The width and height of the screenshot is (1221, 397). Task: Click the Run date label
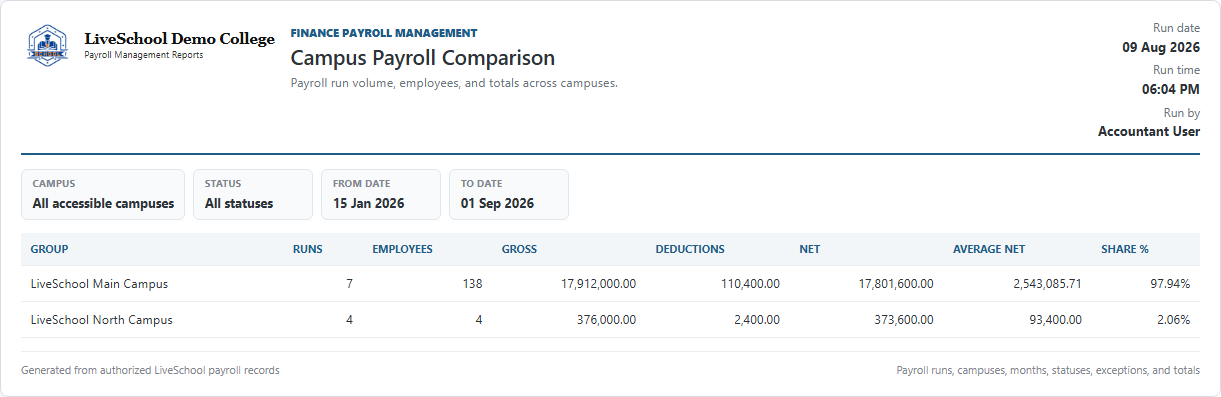[1177, 28]
